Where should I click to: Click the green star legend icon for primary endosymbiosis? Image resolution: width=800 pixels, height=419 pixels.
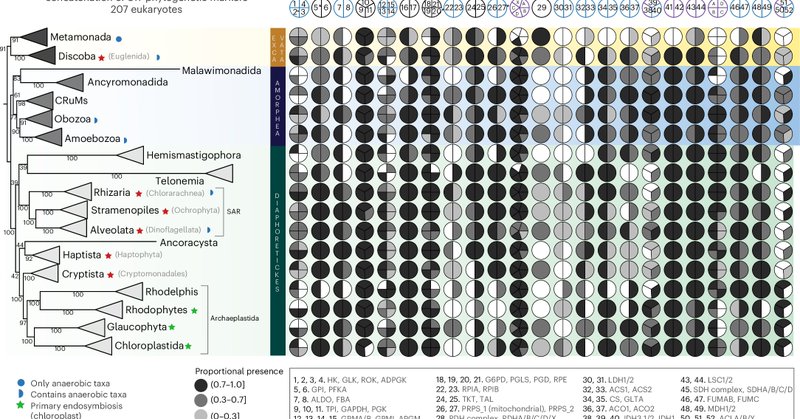[20, 406]
